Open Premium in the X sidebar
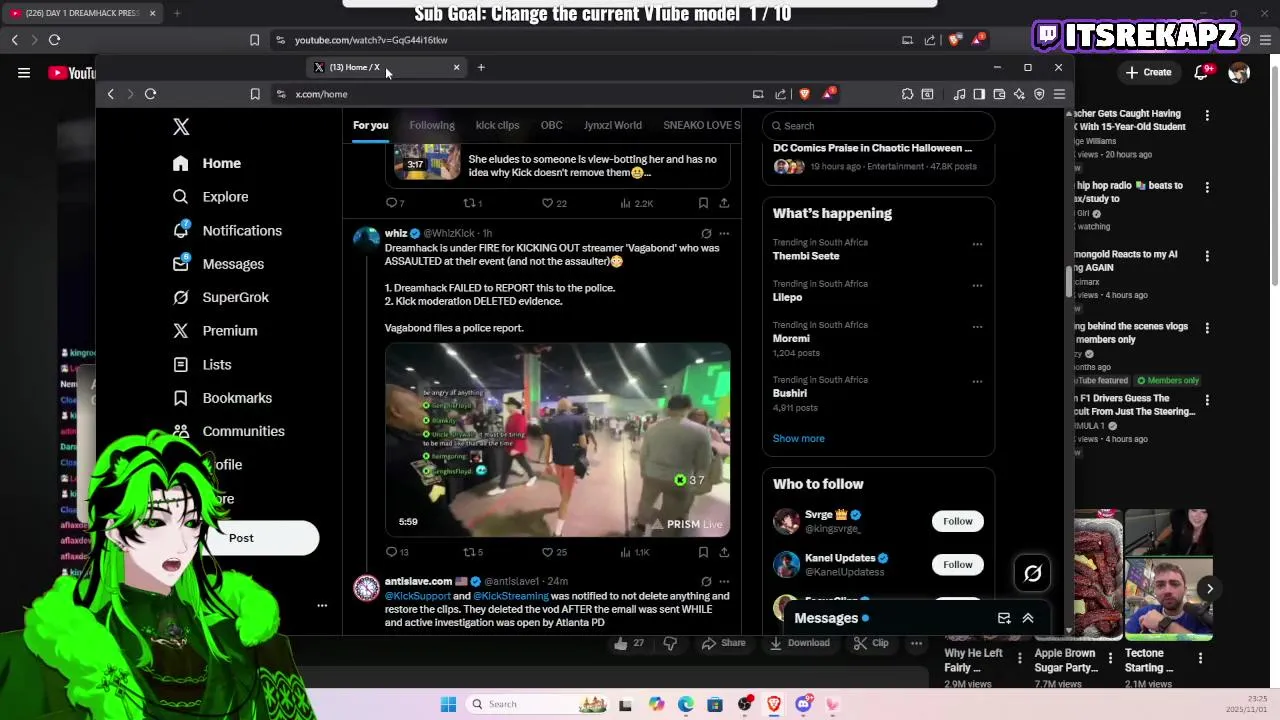The width and height of the screenshot is (1280, 720). pos(215,331)
